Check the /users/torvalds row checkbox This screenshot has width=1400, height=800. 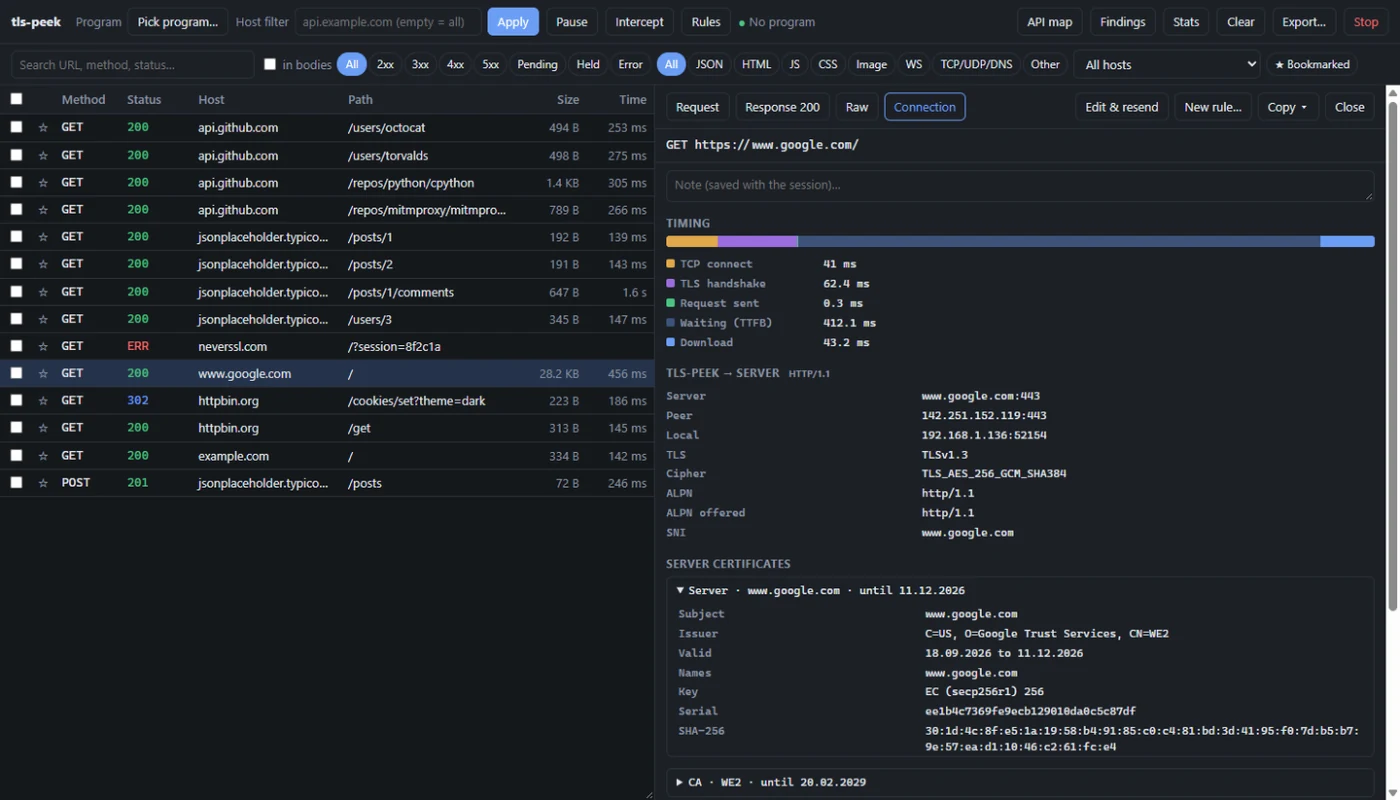(16, 155)
